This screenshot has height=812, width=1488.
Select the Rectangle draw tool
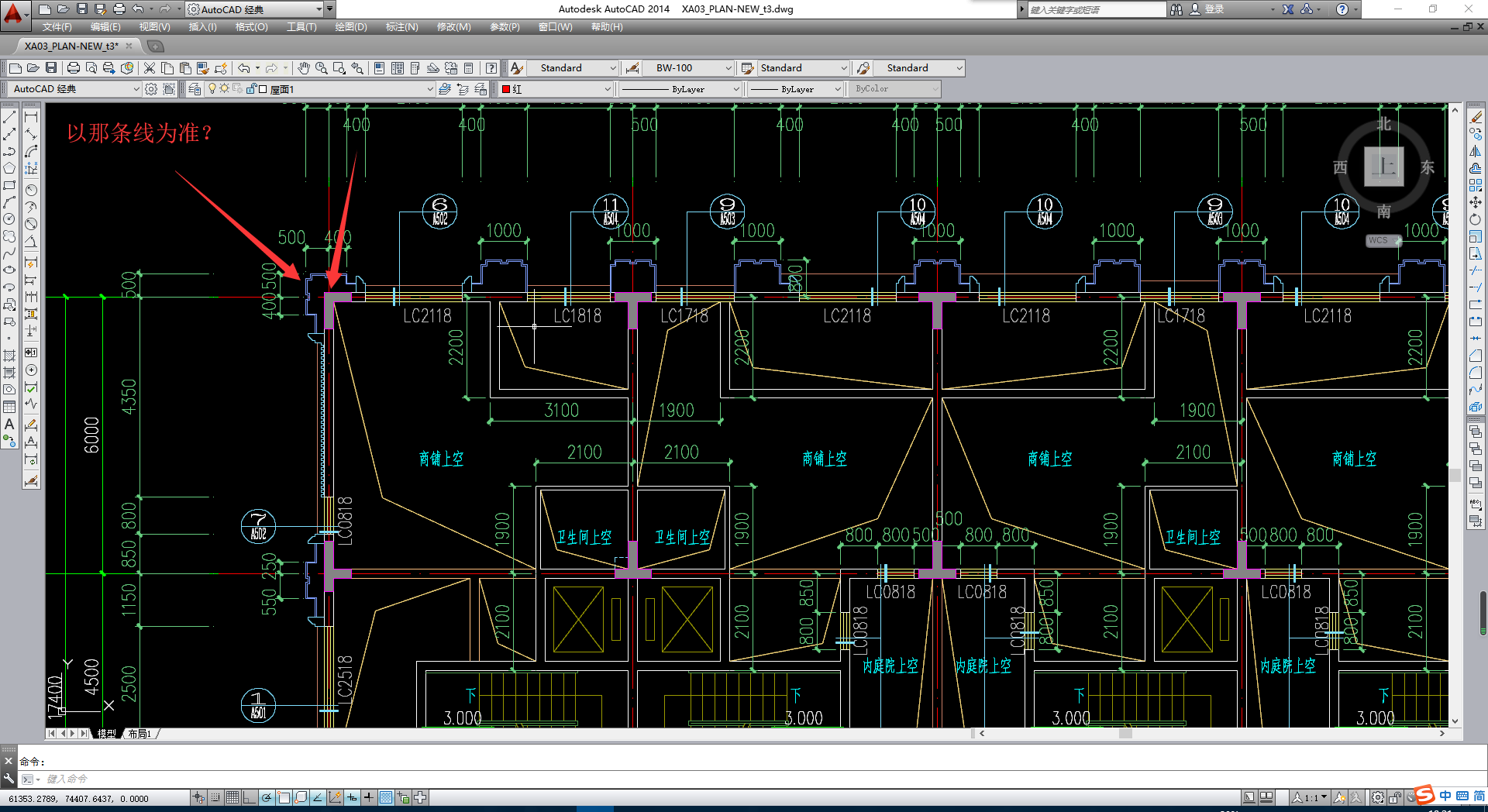click(9, 185)
